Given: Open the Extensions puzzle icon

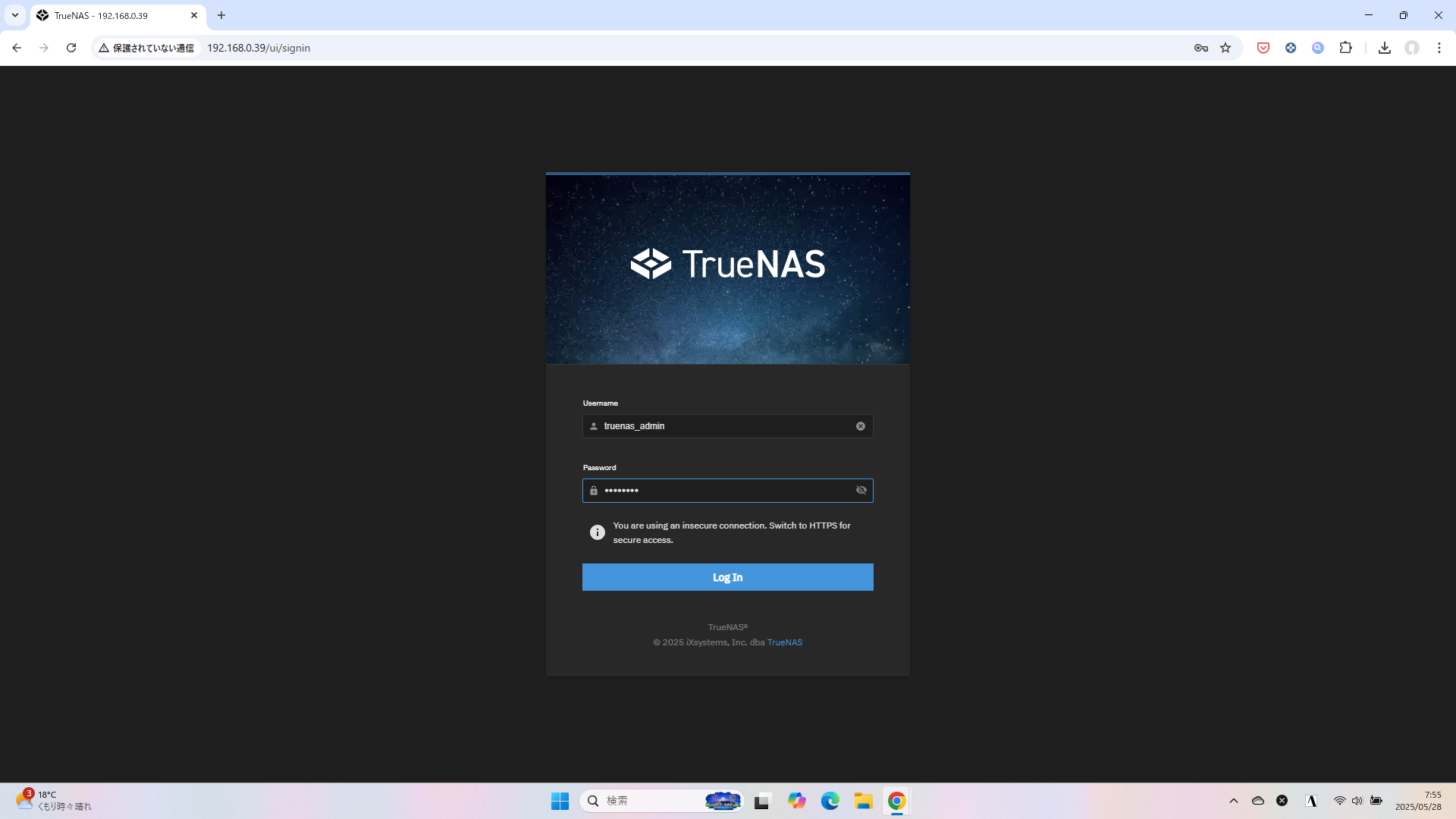Looking at the screenshot, I should tap(1345, 48).
